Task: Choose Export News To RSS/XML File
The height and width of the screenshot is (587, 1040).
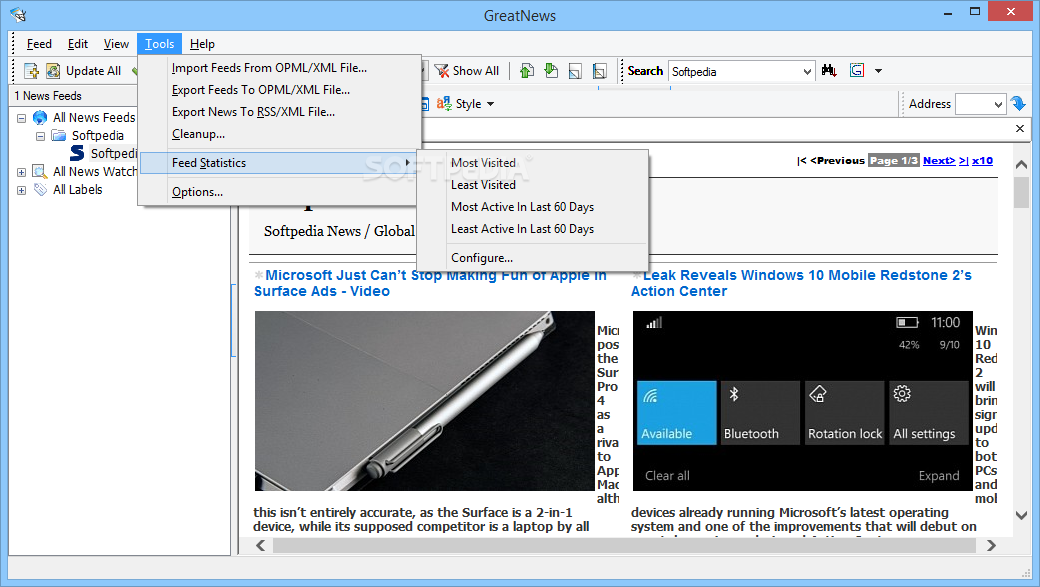Action: (x=279, y=111)
